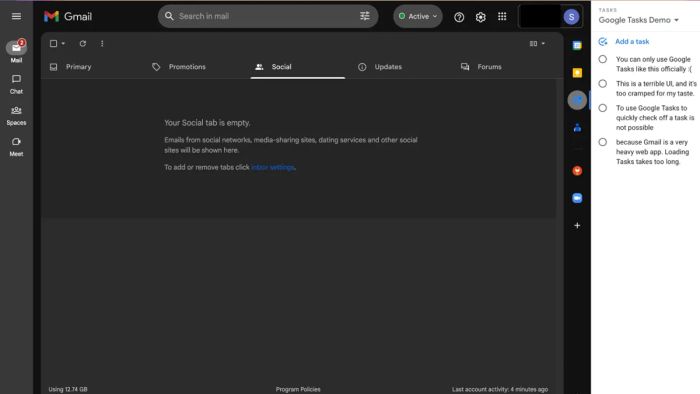Open task text 'This is a terrible UI'
Screen dimensions: 700x394
(x=656, y=88)
